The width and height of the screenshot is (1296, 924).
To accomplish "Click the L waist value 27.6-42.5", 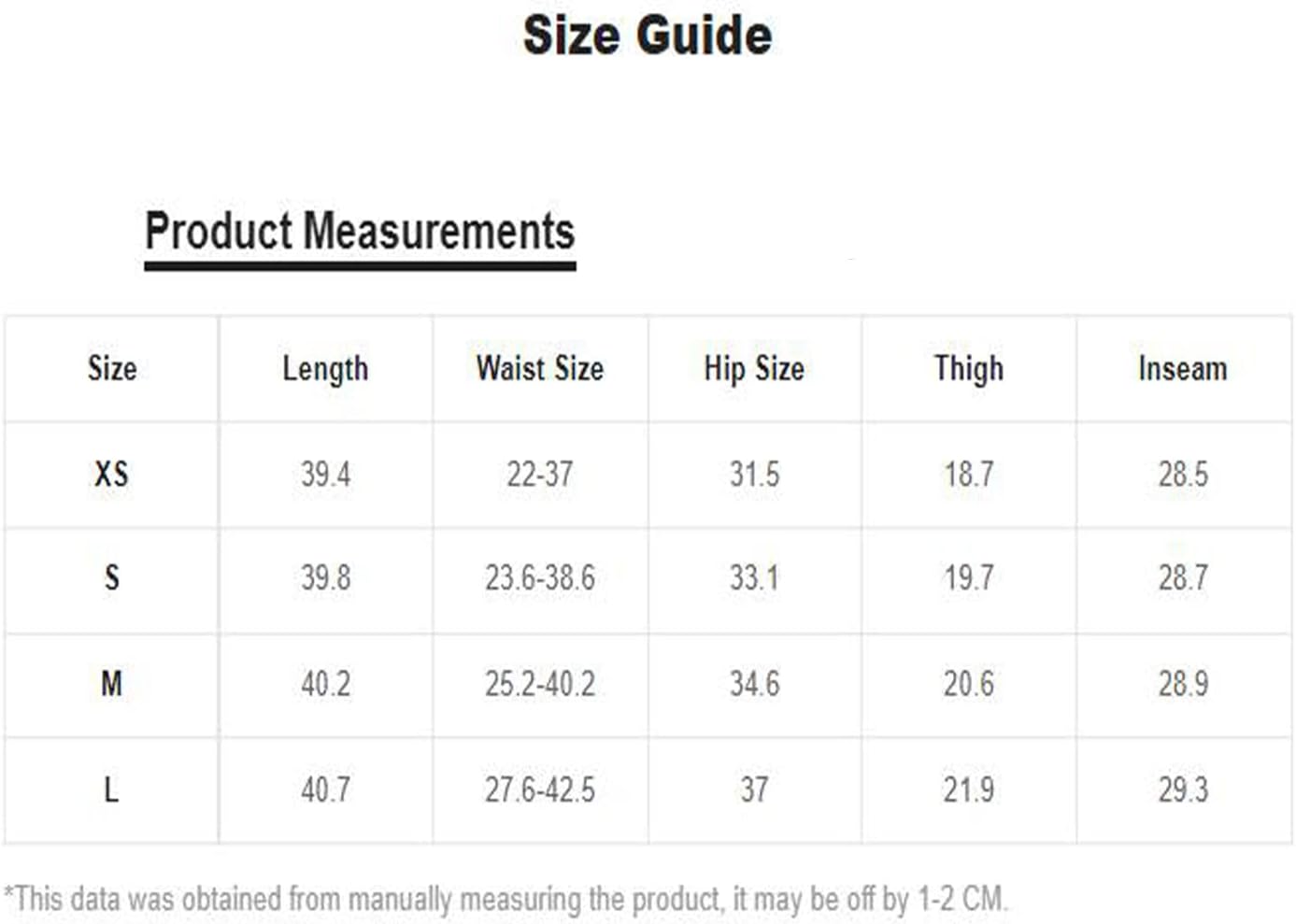I will pos(540,789).
